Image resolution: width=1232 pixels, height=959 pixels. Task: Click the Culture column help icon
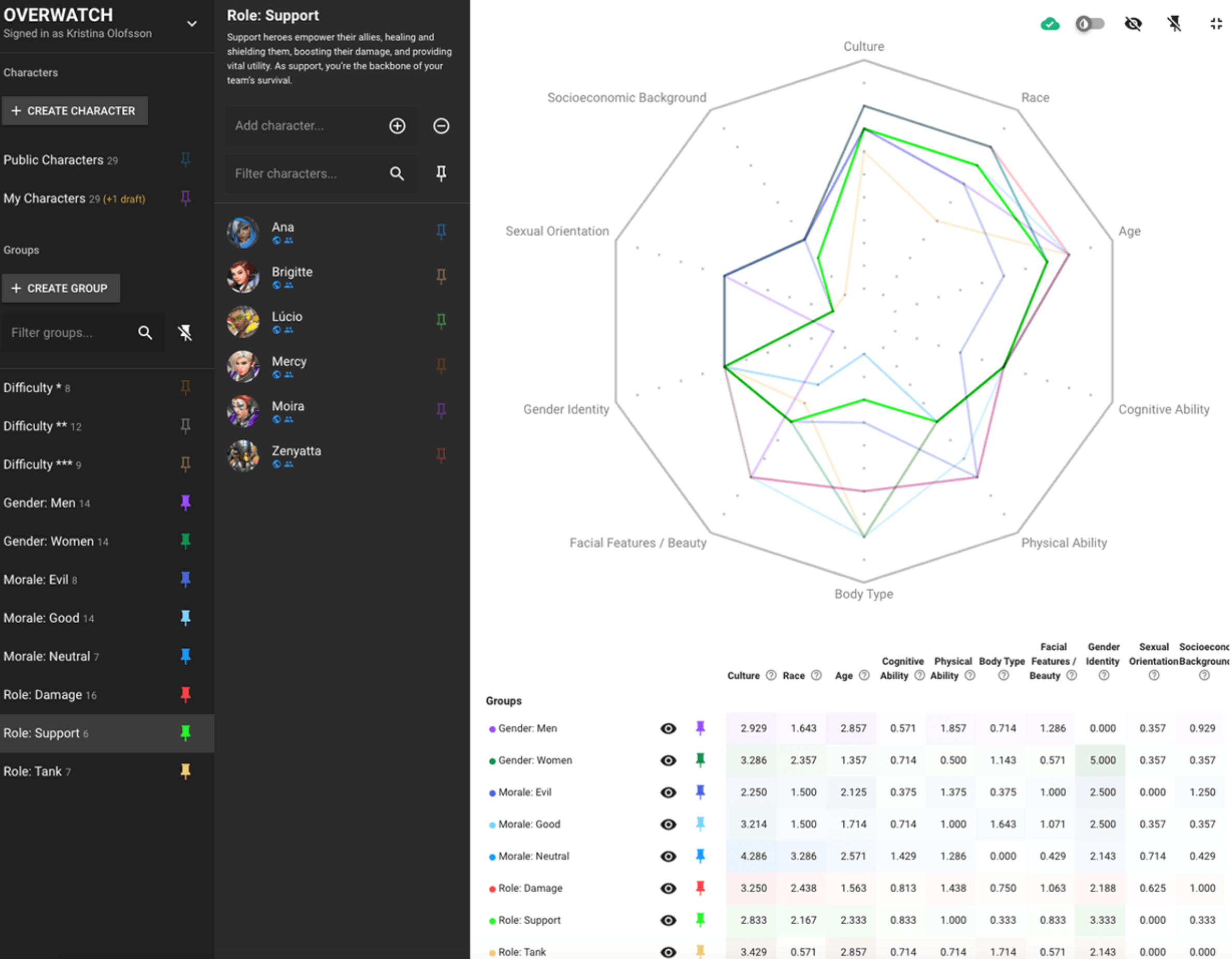pyautogui.click(x=771, y=676)
